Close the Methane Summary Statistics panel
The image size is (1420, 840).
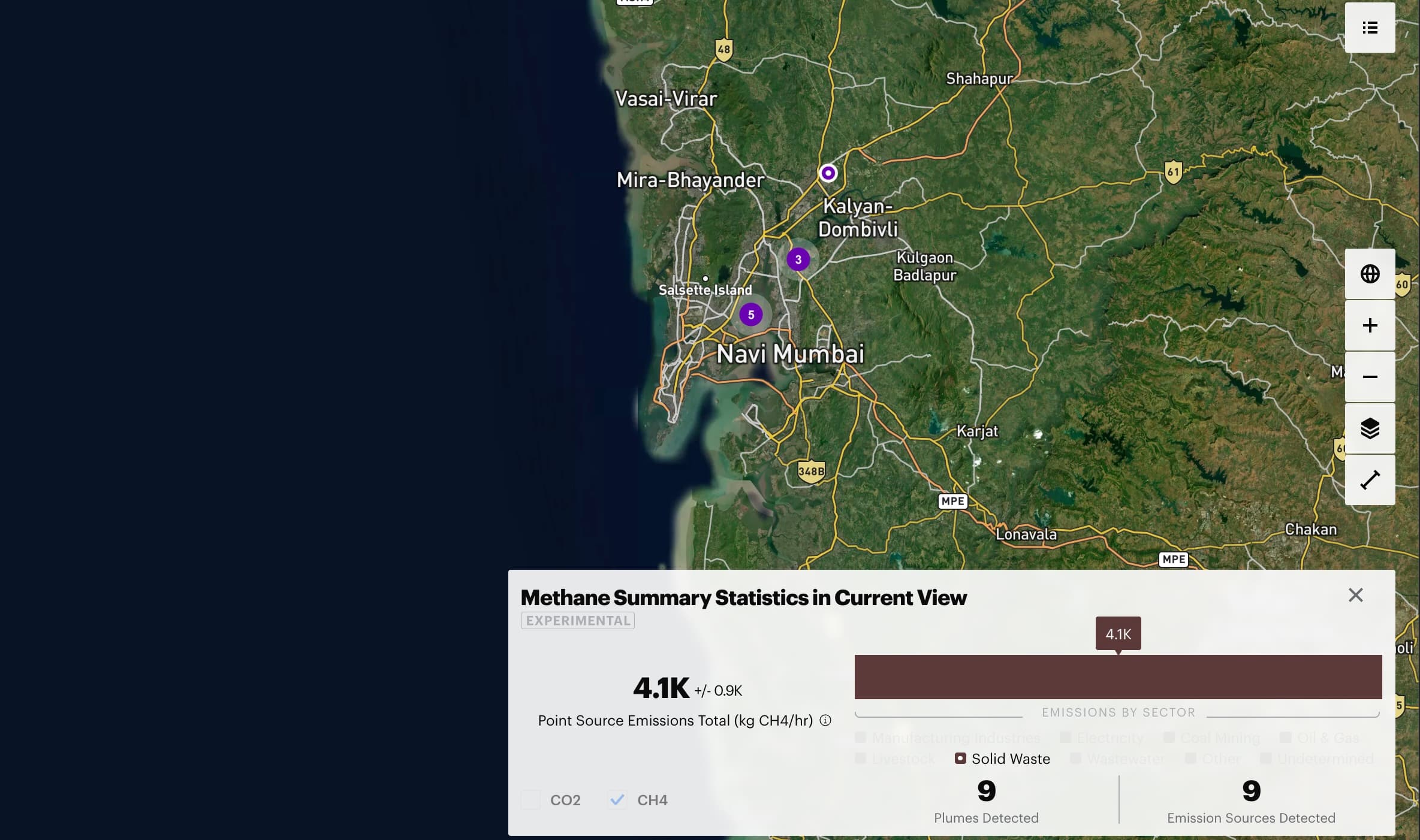coord(1355,595)
